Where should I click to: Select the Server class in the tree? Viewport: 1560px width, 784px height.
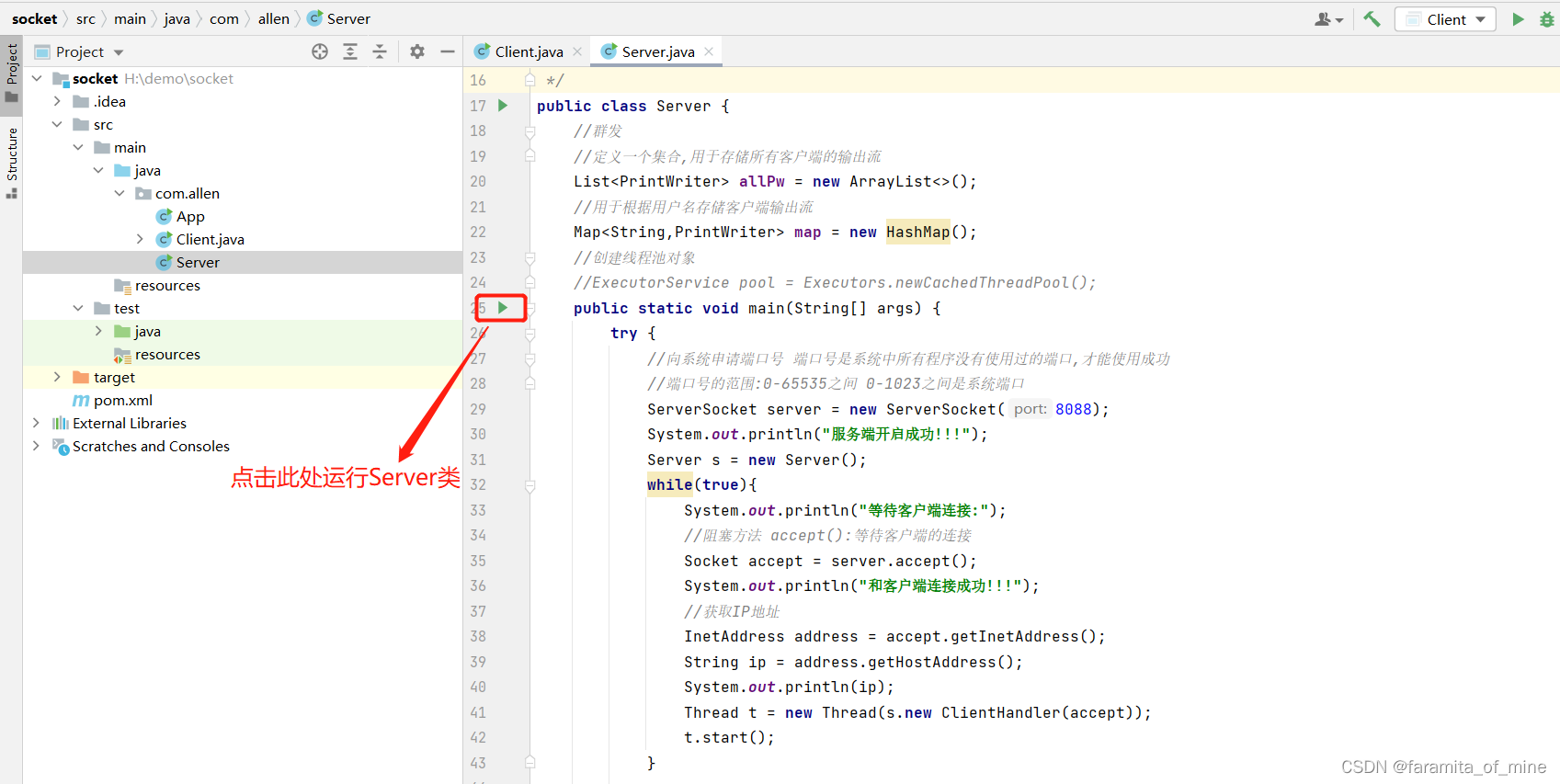point(198,262)
